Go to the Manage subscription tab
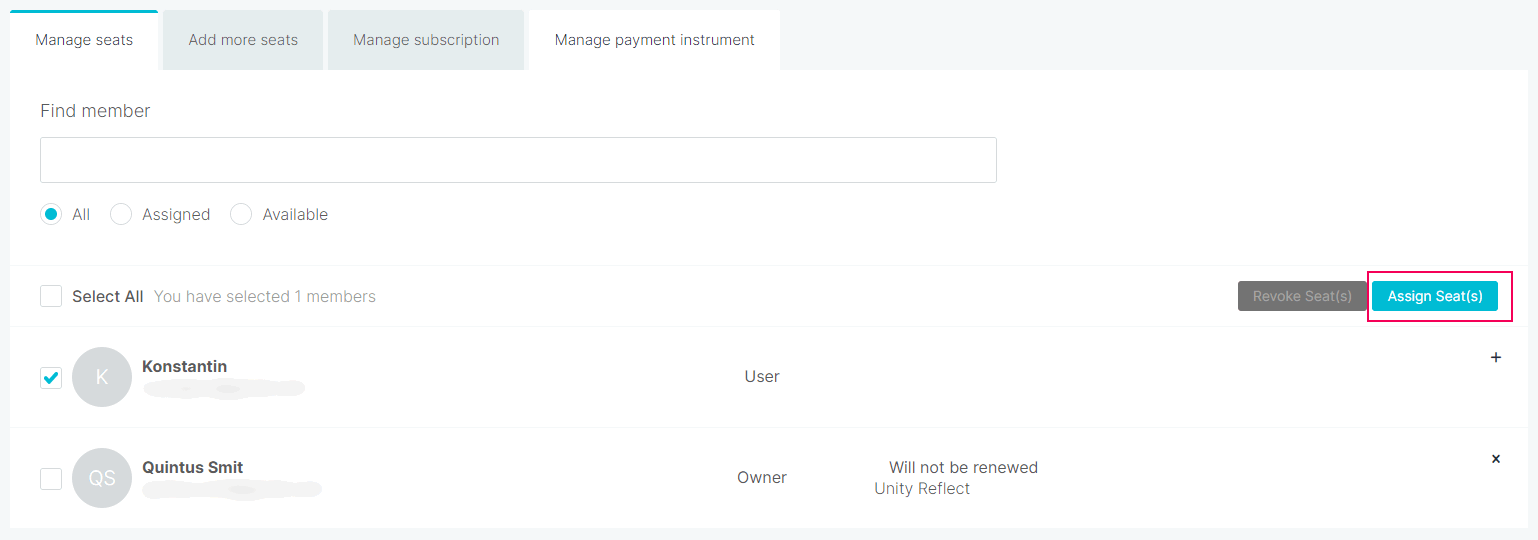The image size is (1538, 540). coord(426,40)
